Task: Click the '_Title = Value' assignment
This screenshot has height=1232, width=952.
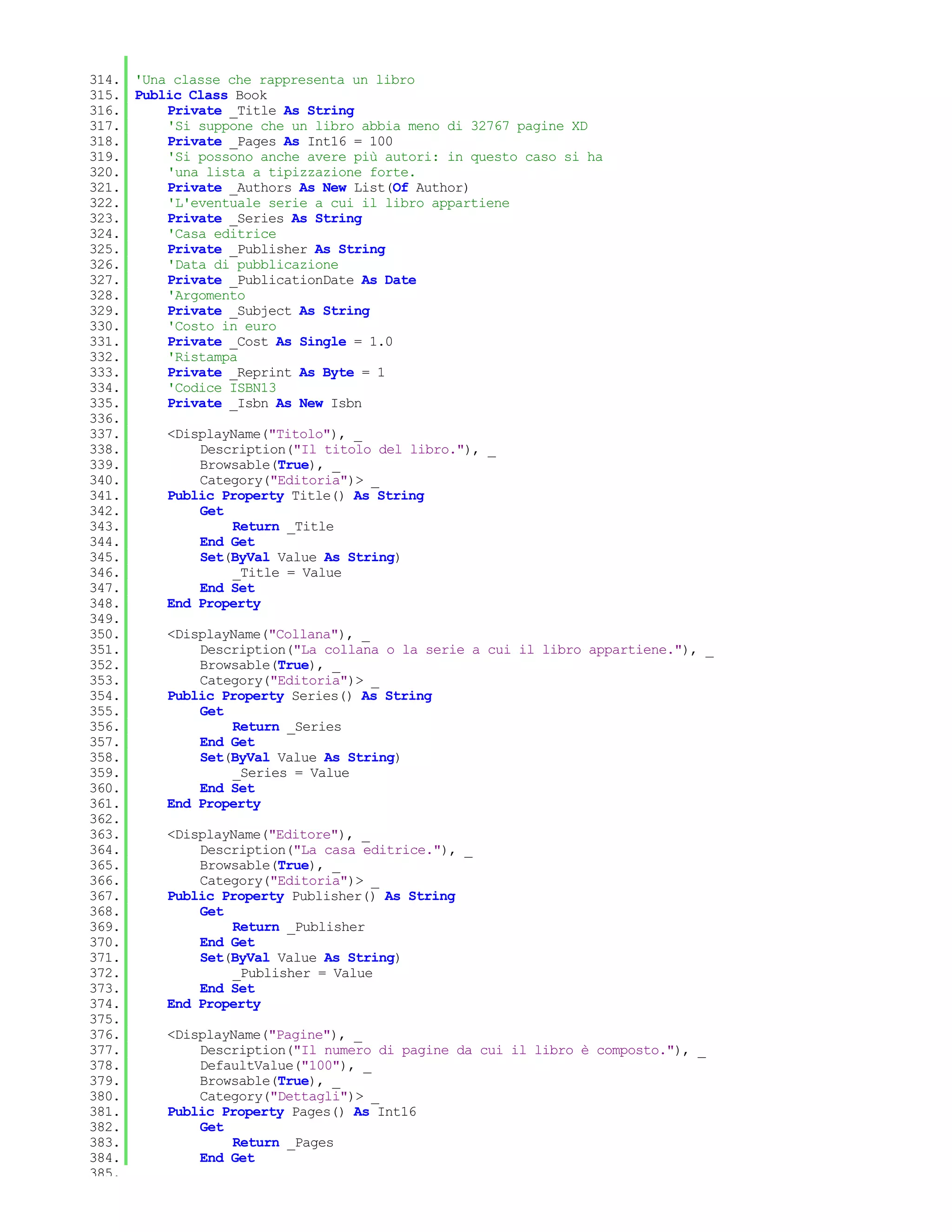Action: (287, 573)
